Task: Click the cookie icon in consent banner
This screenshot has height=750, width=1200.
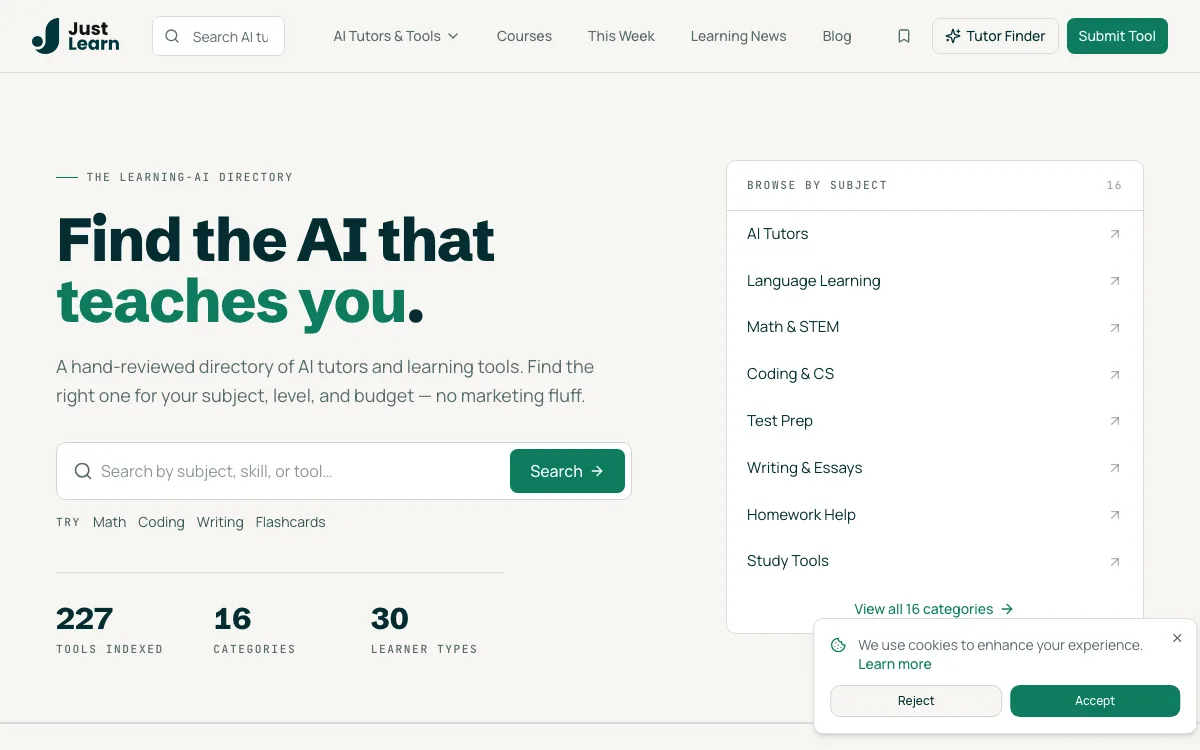Action: pyautogui.click(x=838, y=645)
